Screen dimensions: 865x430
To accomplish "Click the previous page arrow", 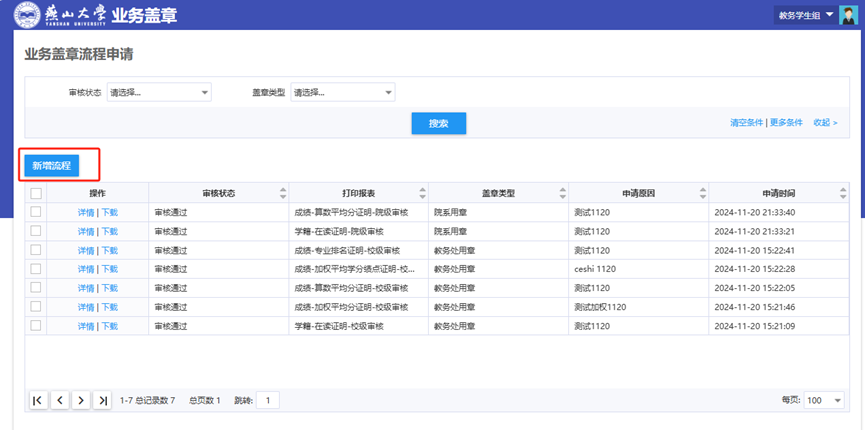I will click(60, 400).
